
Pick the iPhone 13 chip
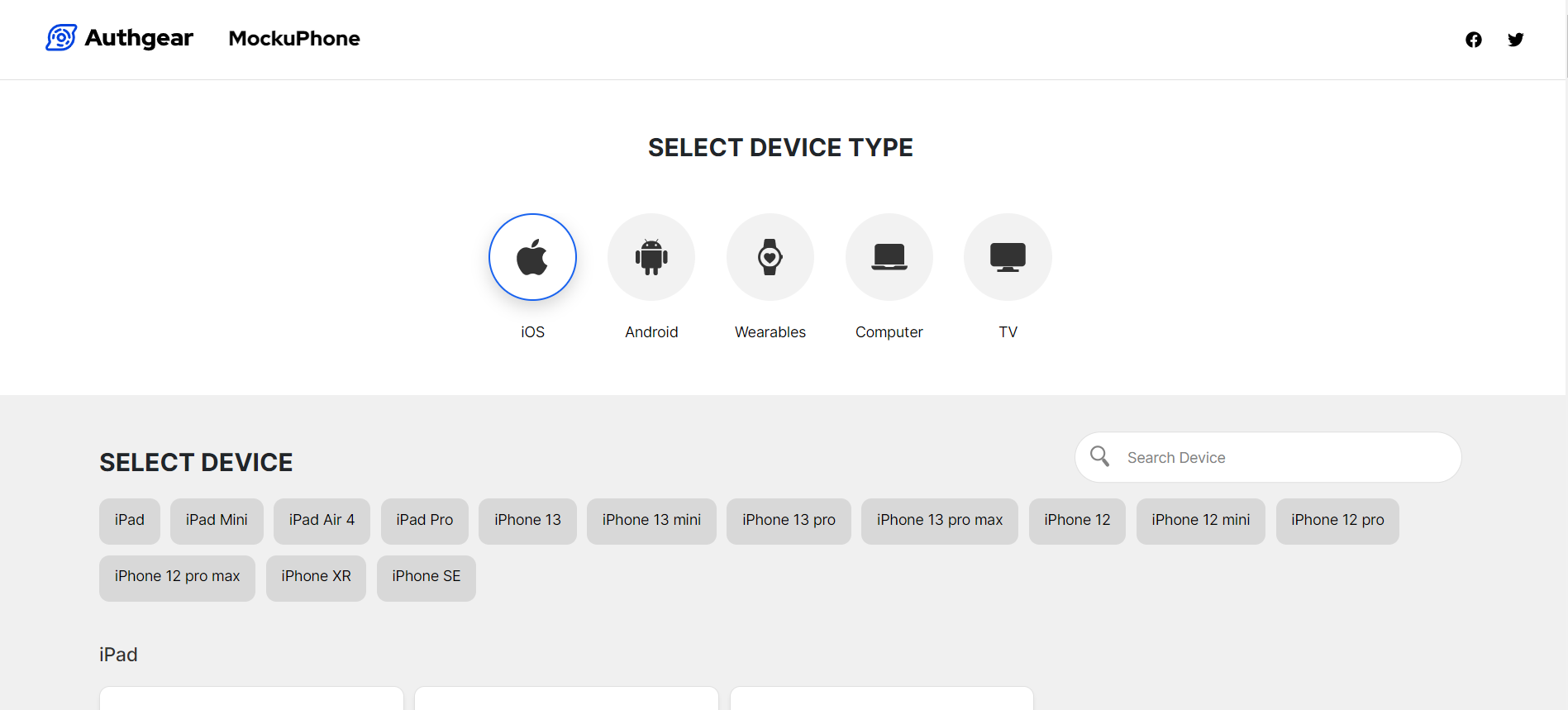[x=527, y=521]
